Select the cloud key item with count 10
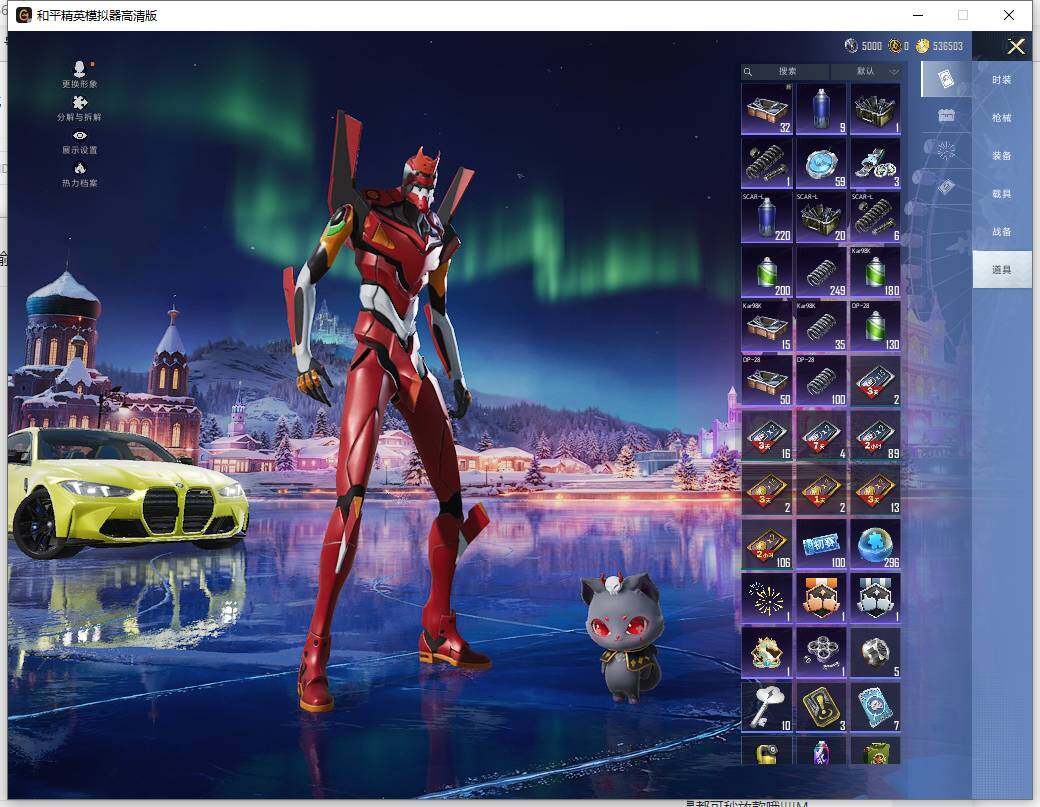This screenshot has height=807, width=1040. pos(767,707)
